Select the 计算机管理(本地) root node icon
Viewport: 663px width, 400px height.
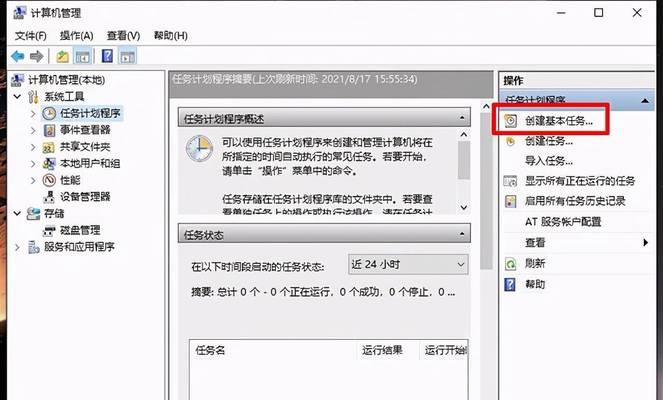coord(17,80)
